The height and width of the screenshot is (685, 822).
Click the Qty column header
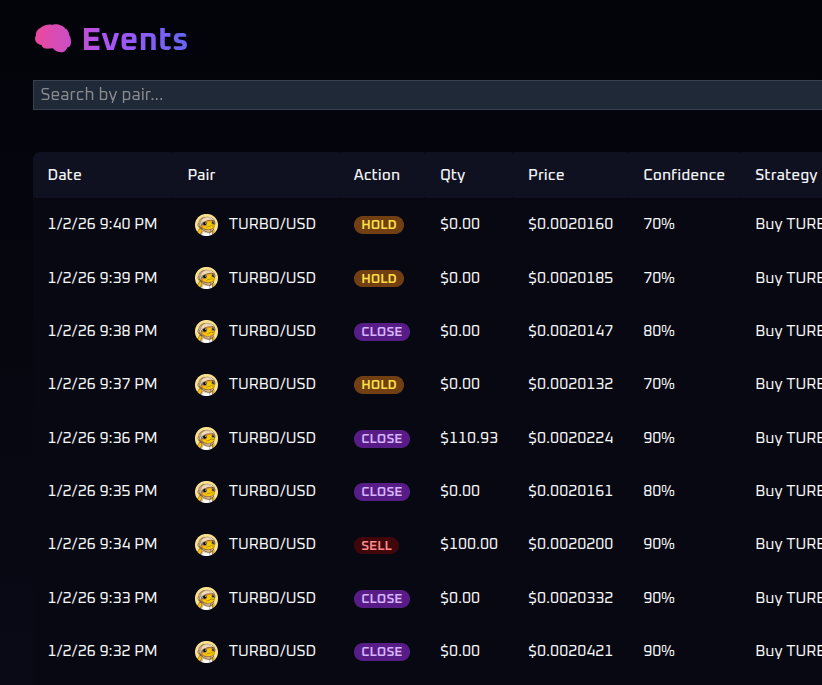pyautogui.click(x=452, y=175)
